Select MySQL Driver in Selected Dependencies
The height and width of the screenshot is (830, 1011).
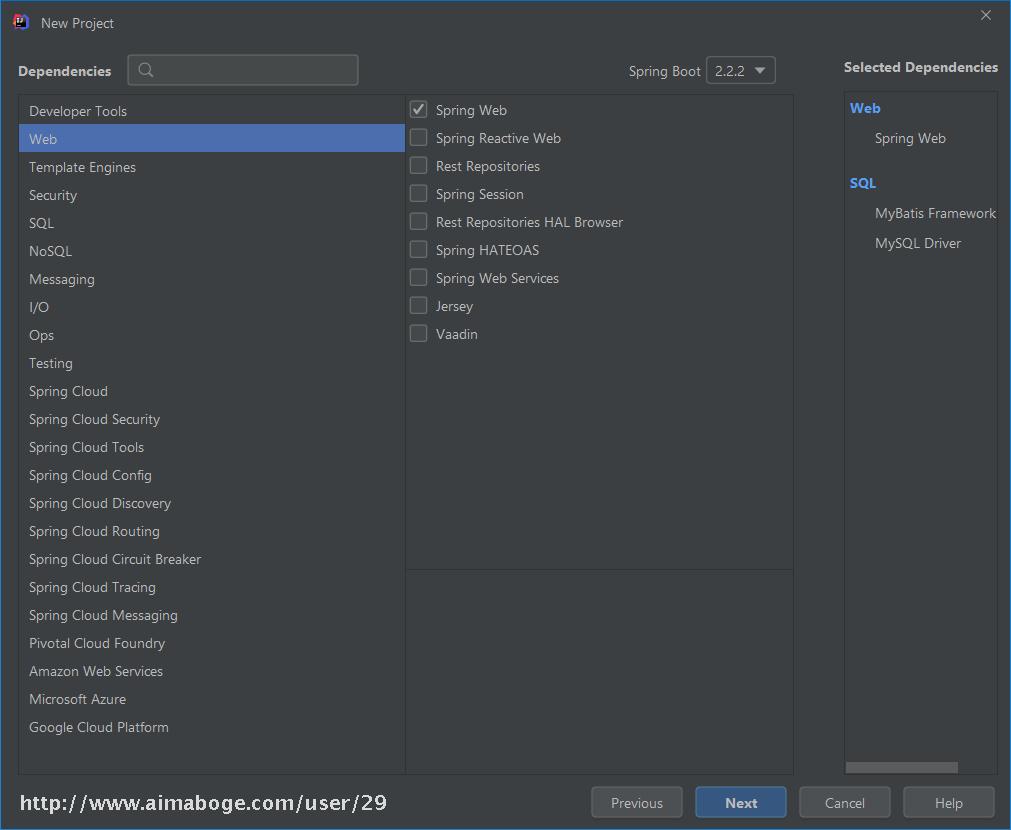click(x=918, y=243)
